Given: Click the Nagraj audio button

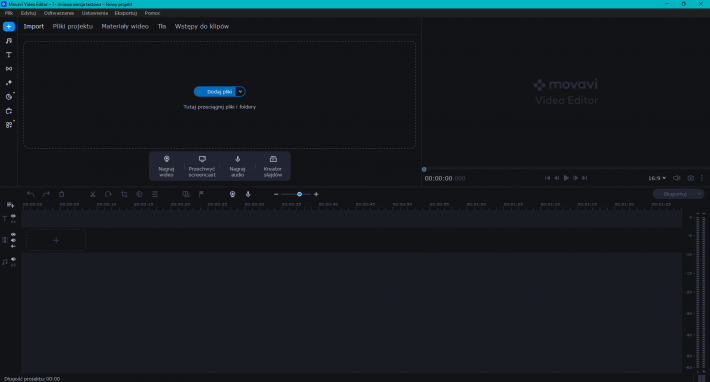Looking at the screenshot, I should tap(237, 166).
